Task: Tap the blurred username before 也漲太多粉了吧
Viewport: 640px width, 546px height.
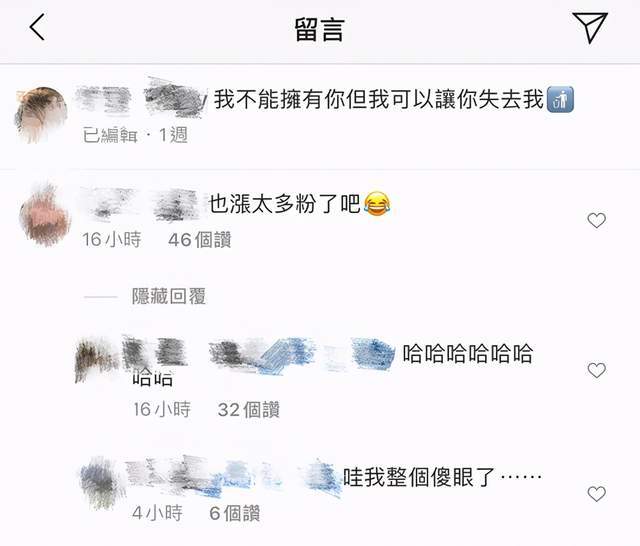Action: (x=140, y=204)
